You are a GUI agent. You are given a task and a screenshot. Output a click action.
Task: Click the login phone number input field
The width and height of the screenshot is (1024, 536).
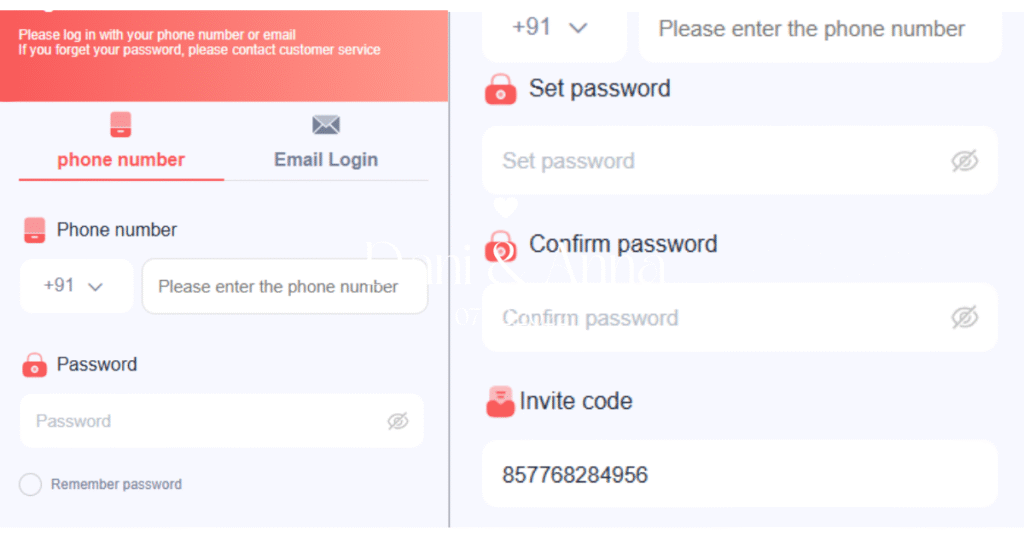pos(284,287)
